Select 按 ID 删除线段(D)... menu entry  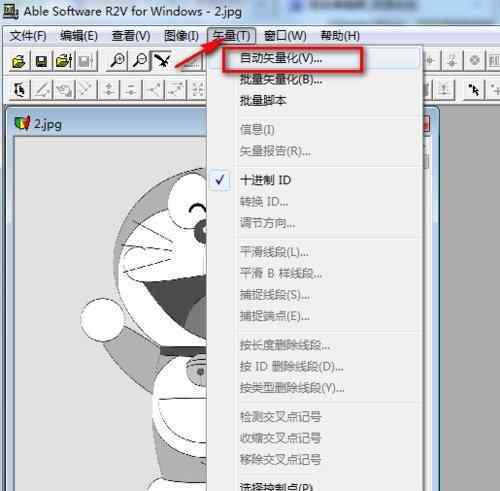tap(315, 366)
